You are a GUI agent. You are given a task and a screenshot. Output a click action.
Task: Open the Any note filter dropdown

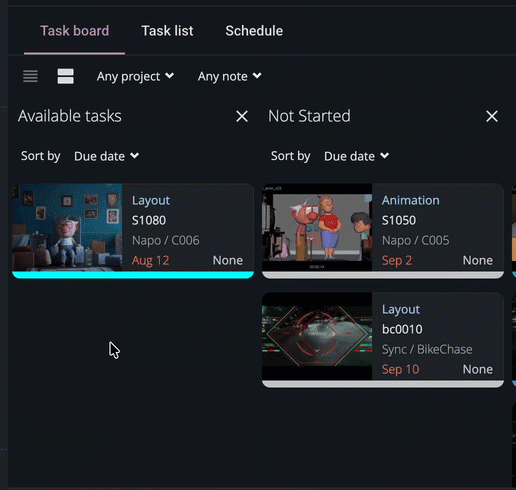coord(229,76)
